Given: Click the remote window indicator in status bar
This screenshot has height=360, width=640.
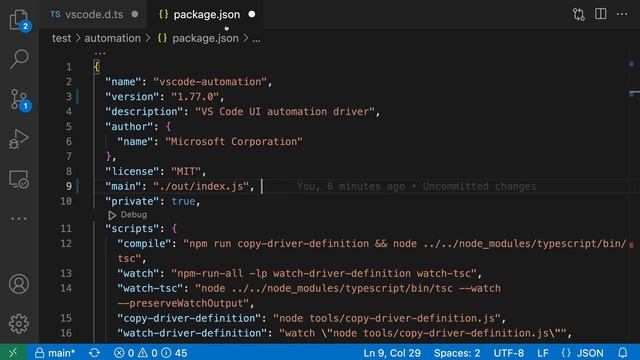Looking at the screenshot, I should click(x=13, y=353).
